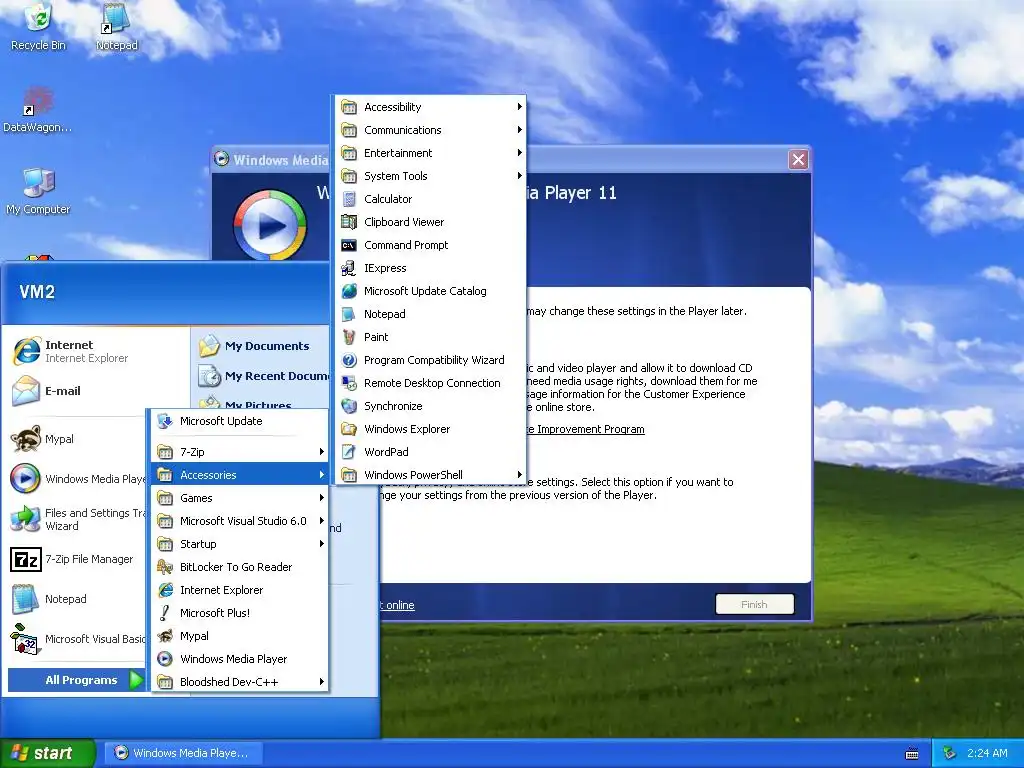Open the My Computer desktop icon

39,183
